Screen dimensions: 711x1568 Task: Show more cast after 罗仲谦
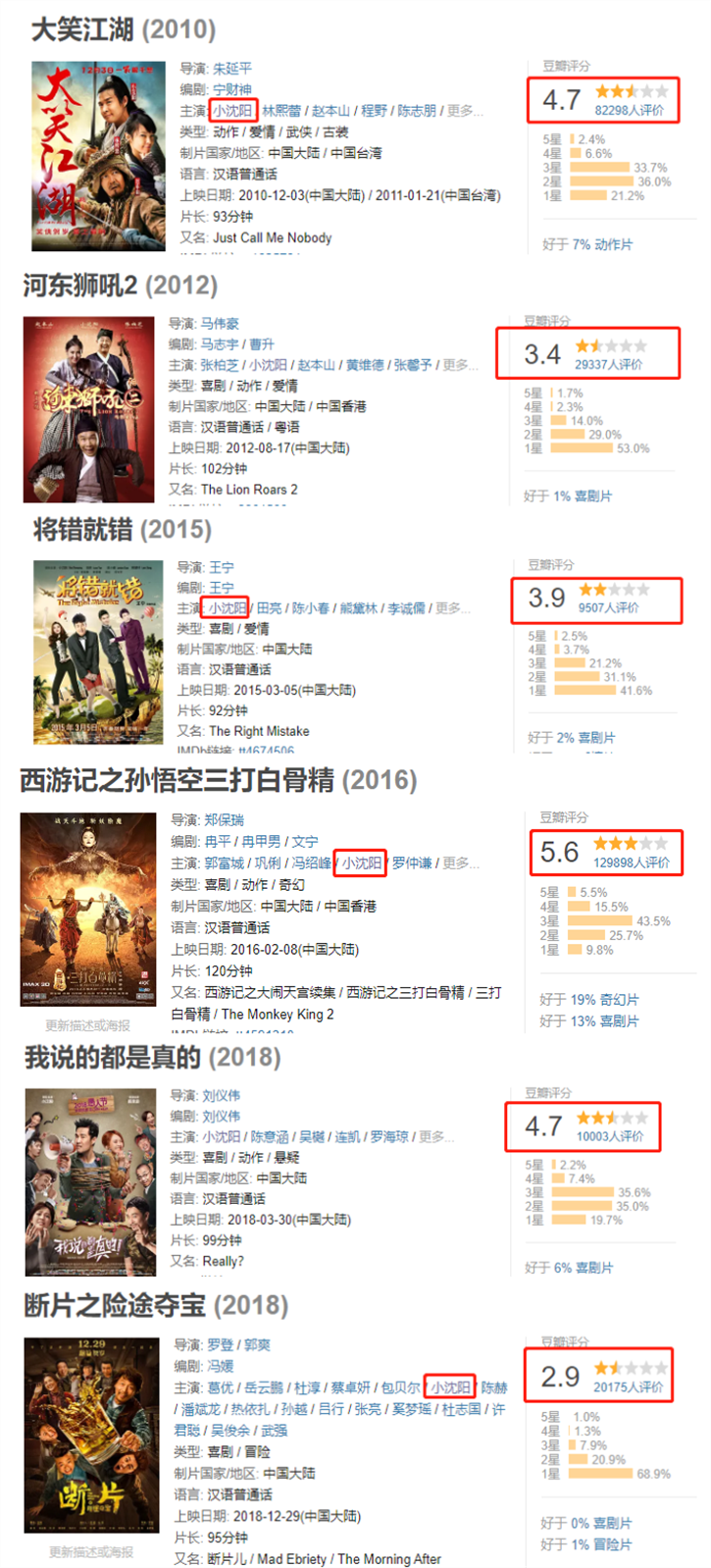460,863
